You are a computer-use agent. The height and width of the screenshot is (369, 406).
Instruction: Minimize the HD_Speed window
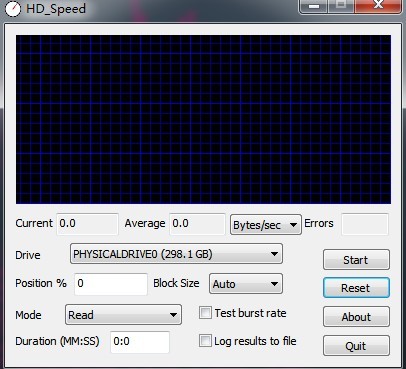coord(314,6)
